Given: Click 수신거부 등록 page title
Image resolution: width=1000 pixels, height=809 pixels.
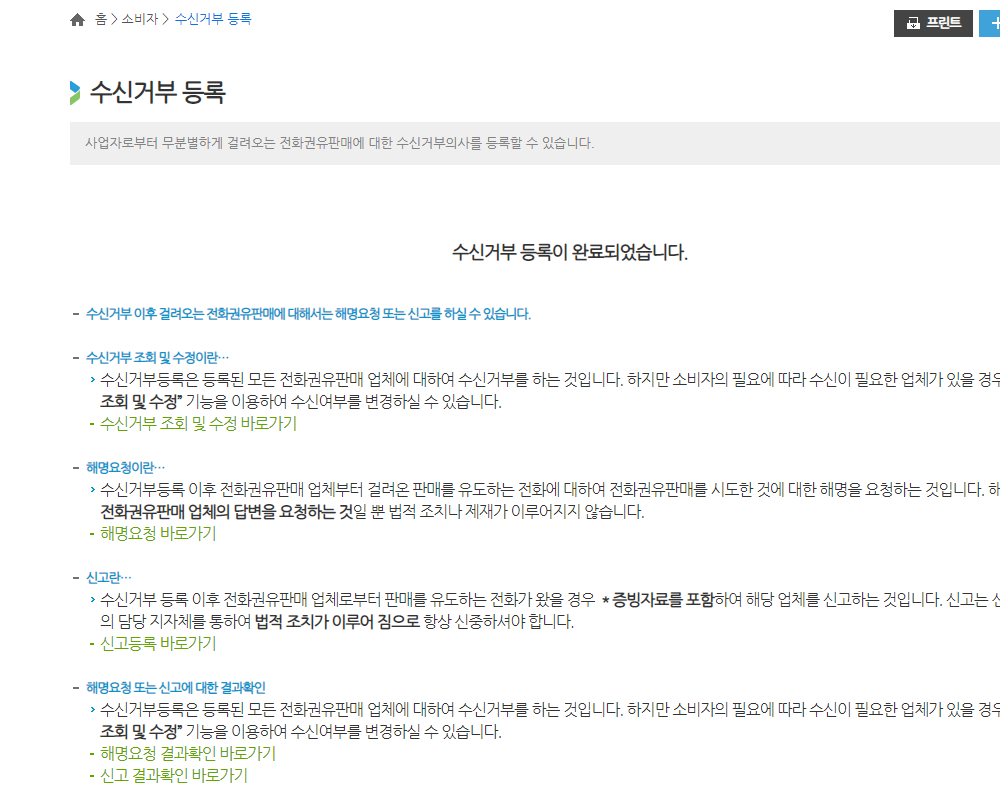Looking at the screenshot, I should 158,92.
